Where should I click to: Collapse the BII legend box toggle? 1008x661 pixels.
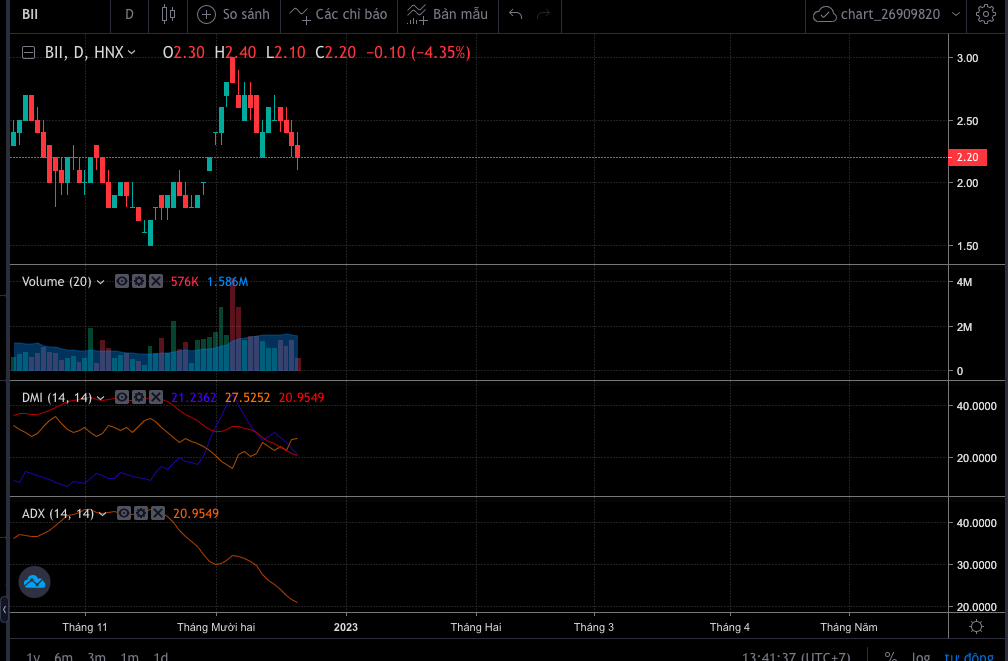(x=28, y=53)
